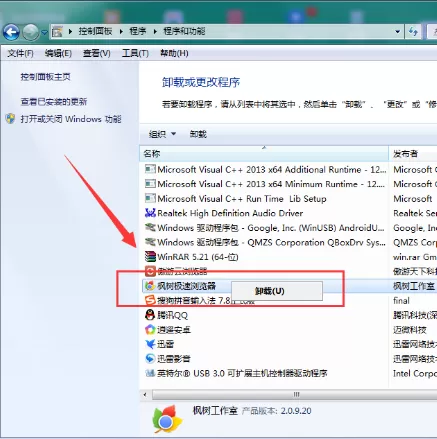Open the 文件(F) menu

[x=20, y=53]
